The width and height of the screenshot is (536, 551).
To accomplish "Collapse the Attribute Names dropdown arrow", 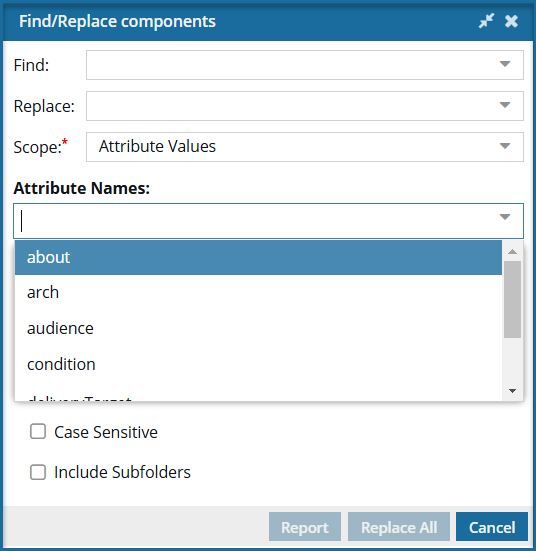I will point(505,217).
